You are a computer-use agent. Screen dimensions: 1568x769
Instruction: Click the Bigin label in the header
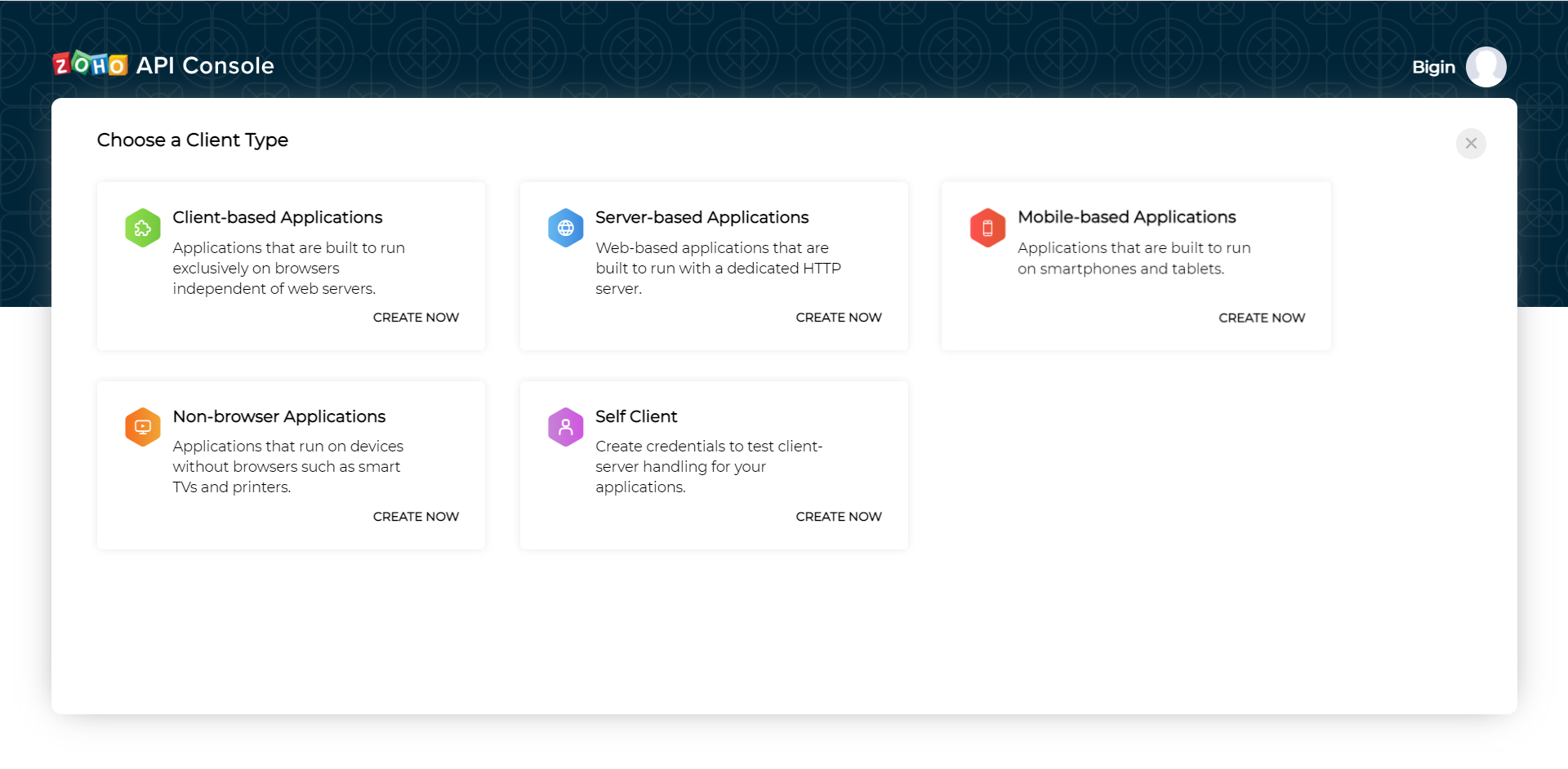click(x=1432, y=67)
